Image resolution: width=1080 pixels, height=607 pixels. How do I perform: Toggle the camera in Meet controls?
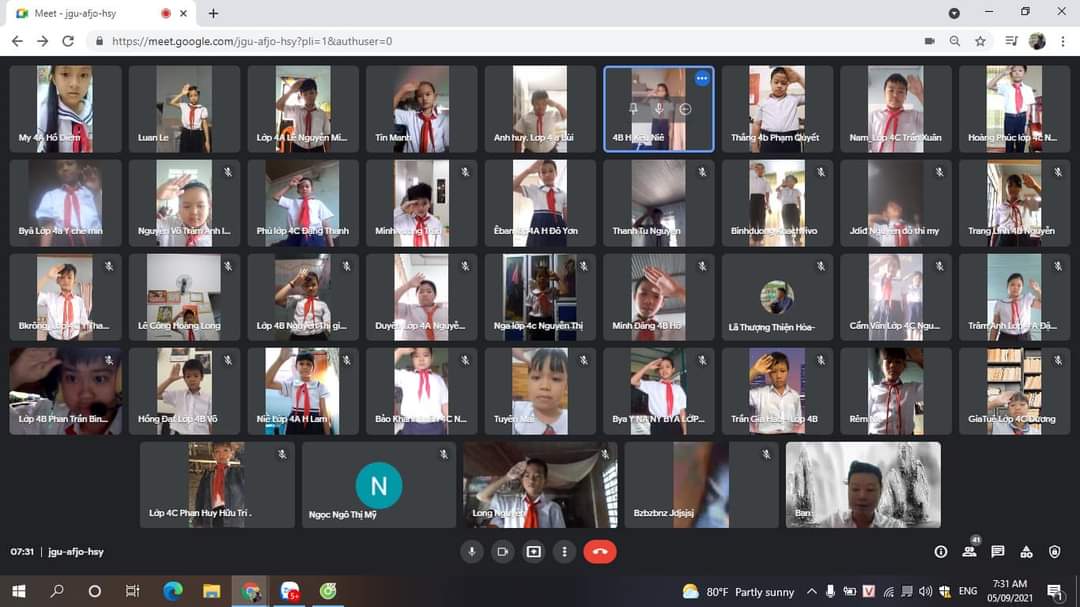(503, 551)
